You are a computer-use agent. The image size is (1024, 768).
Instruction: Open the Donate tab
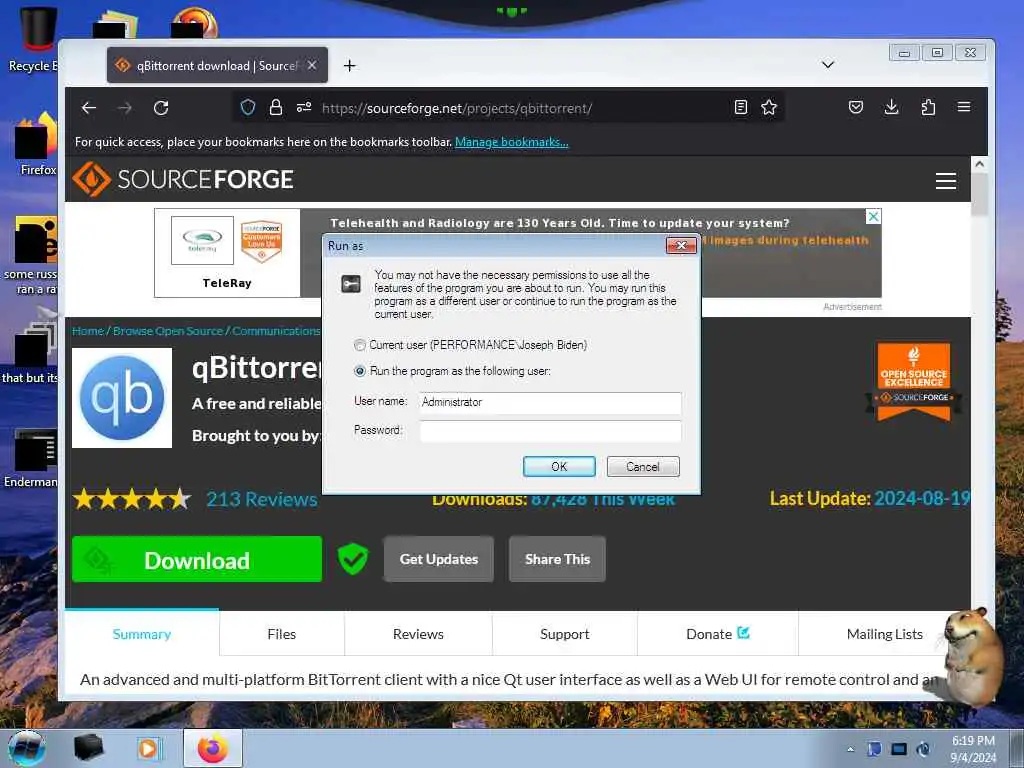[x=717, y=633]
